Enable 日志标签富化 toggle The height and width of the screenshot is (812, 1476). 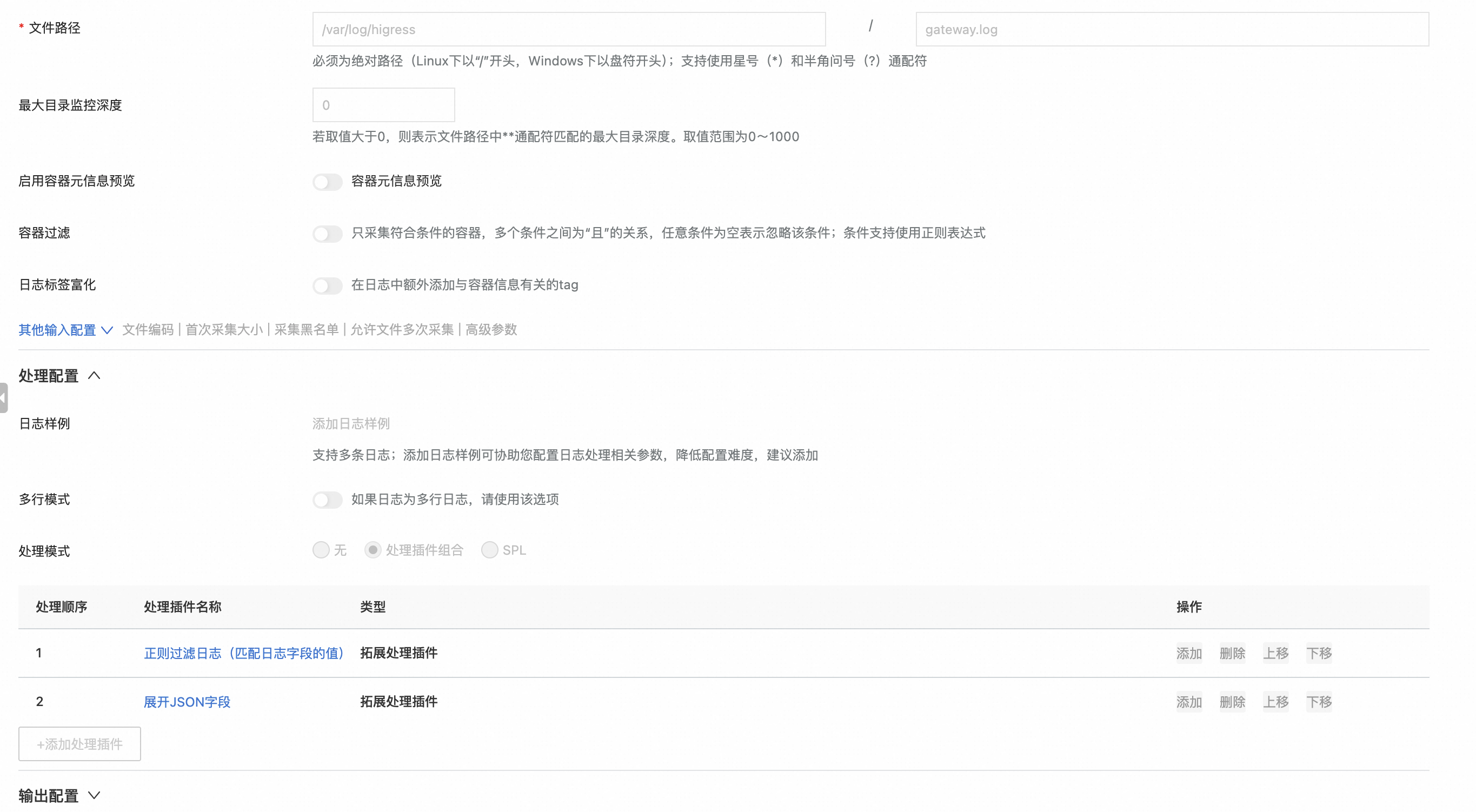click(327, 285)
